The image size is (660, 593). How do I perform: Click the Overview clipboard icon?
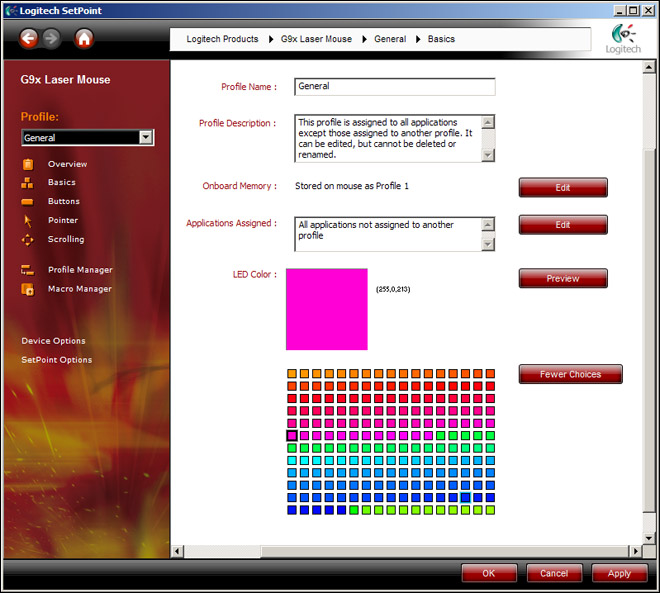[28, 164]
